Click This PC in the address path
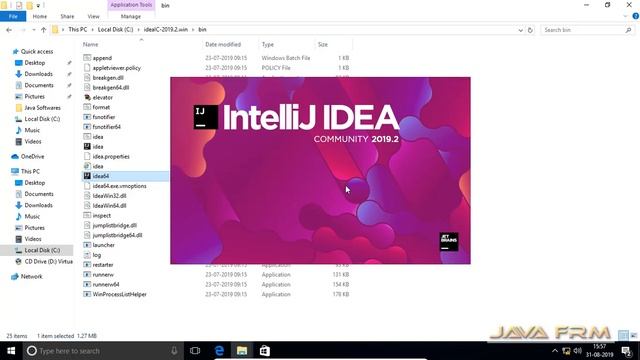Viewport: 640px width, 360px height. (78, 30)
